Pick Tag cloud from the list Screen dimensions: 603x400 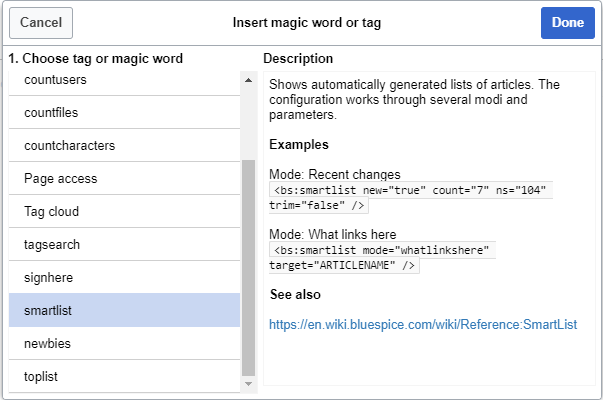pos(124,212)
